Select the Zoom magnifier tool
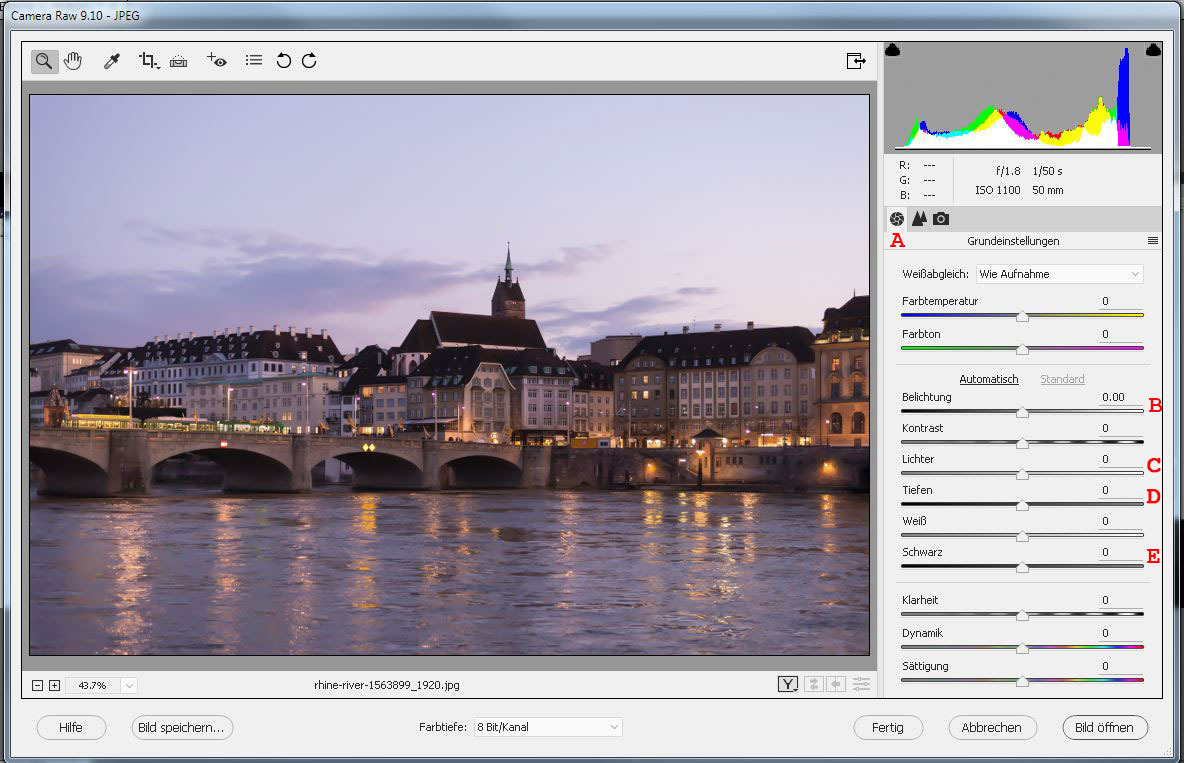Screen dimensions: 1184x763 pos(44,61)
